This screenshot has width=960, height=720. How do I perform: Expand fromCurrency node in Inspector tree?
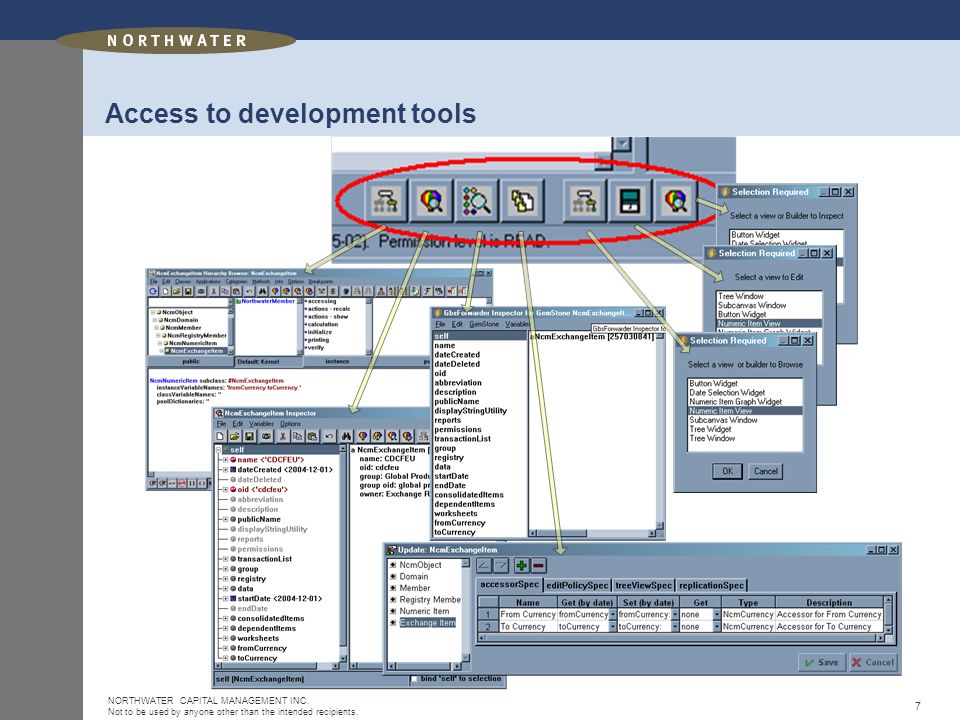click(225, 648)
